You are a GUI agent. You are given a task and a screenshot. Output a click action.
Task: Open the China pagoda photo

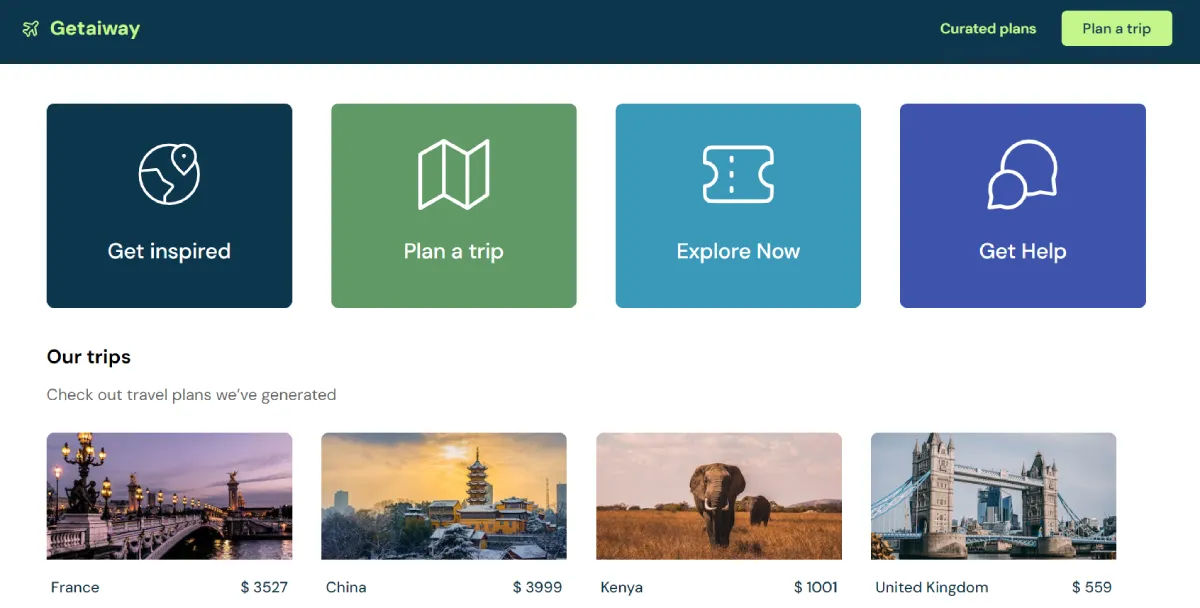444,496
